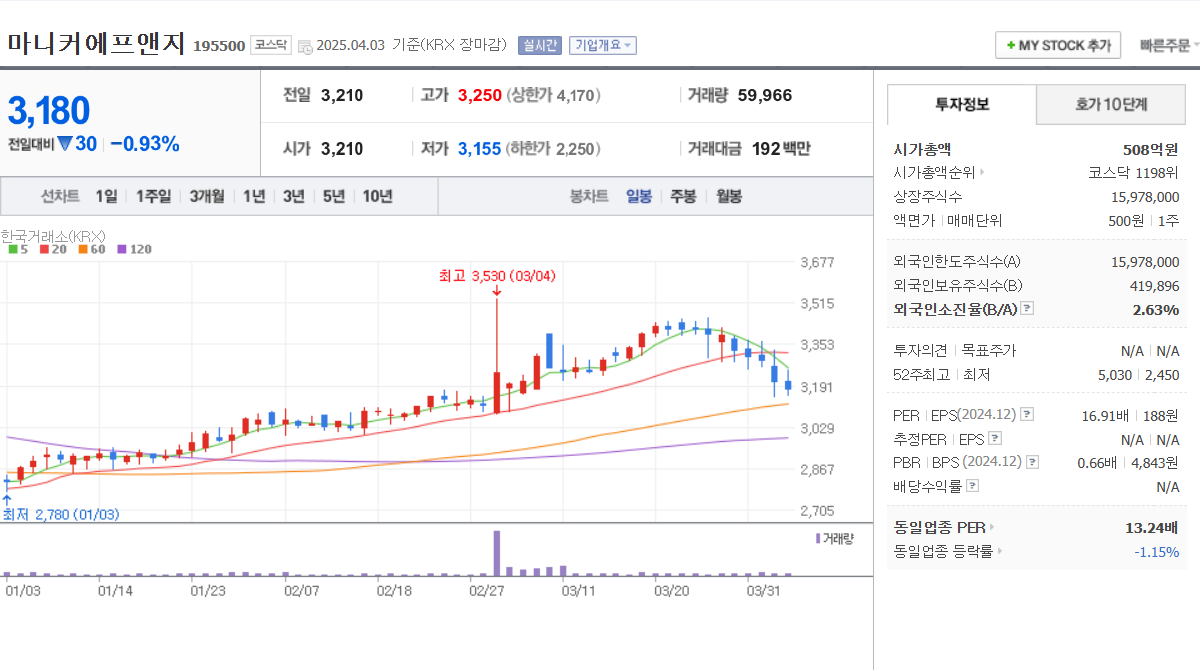1201x670 pixels.
Task: Click the 03/31 date on the chart axis
Action: (x=763, y=590)
